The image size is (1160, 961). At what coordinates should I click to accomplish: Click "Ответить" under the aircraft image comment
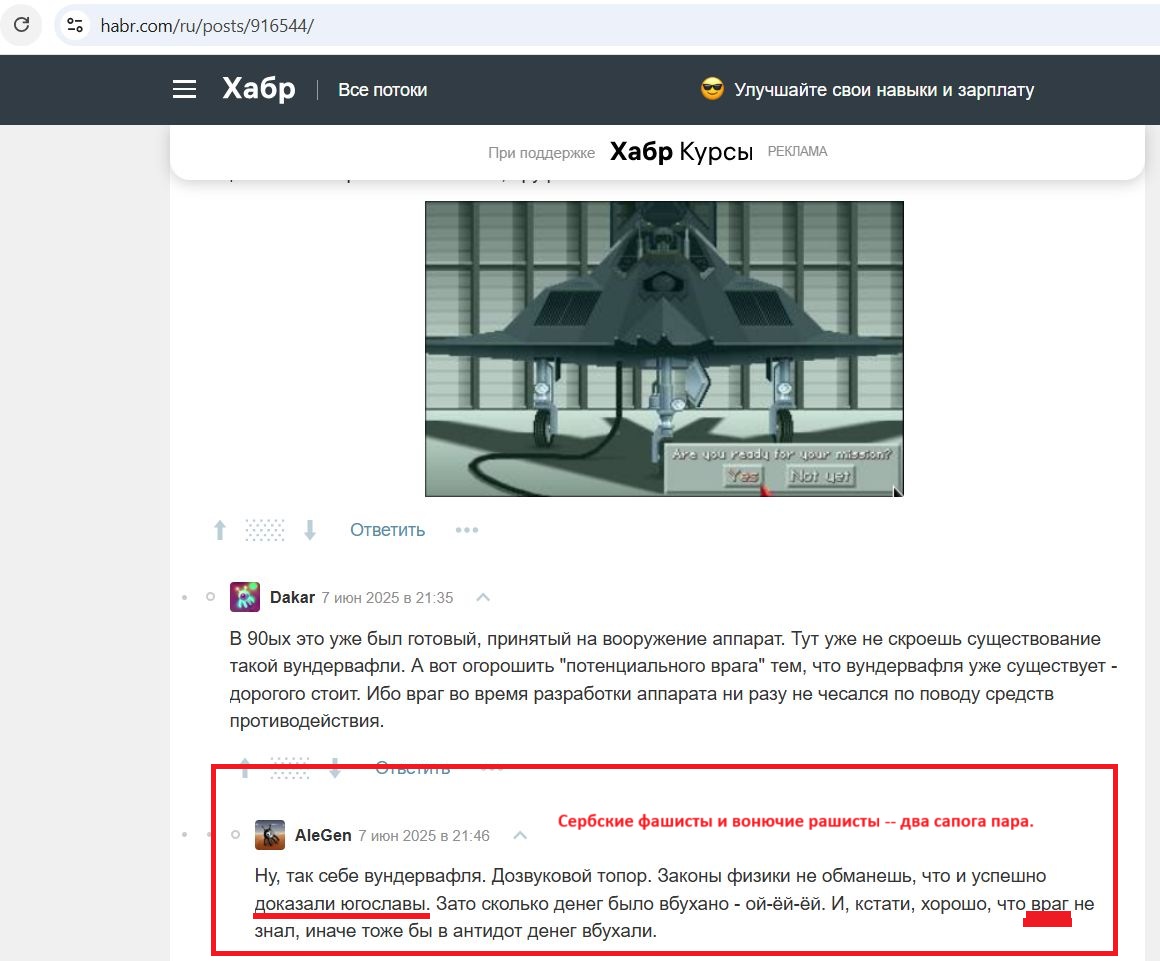point(387,530)
